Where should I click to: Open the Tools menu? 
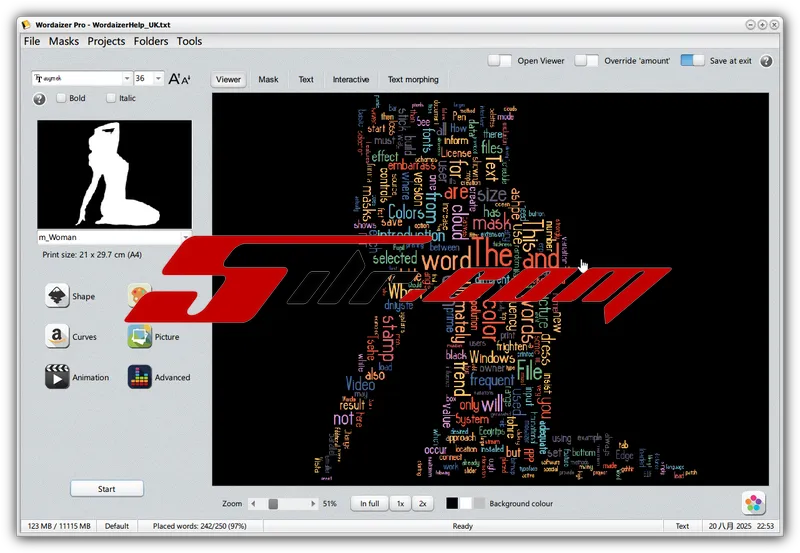189,41
